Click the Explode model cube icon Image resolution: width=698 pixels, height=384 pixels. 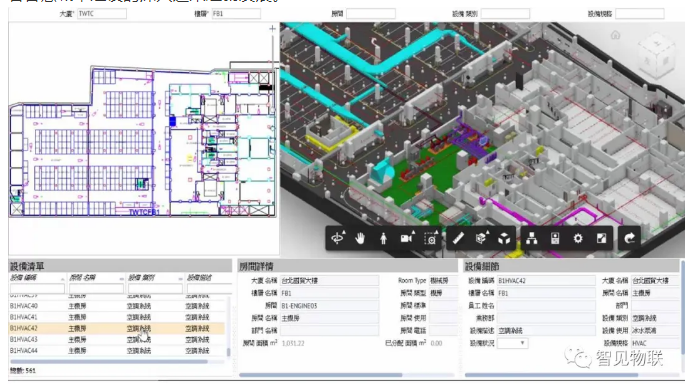tap(504, 238)
